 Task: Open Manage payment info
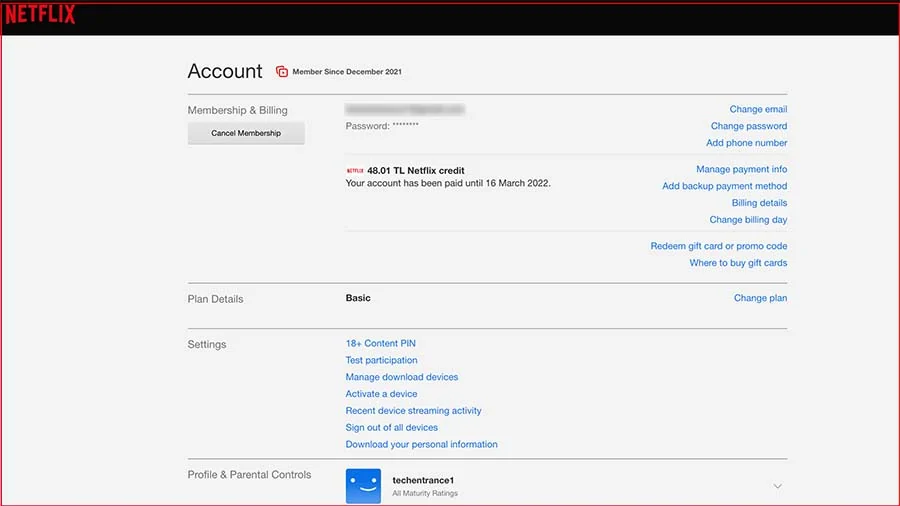point(742,169)
